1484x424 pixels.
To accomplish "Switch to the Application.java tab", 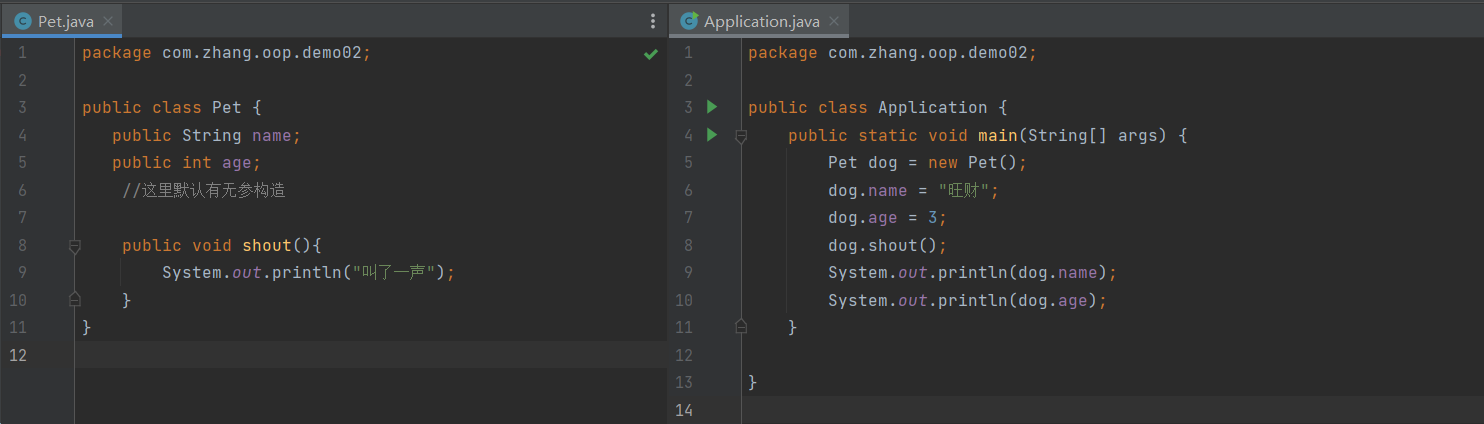I will point(761,21).
